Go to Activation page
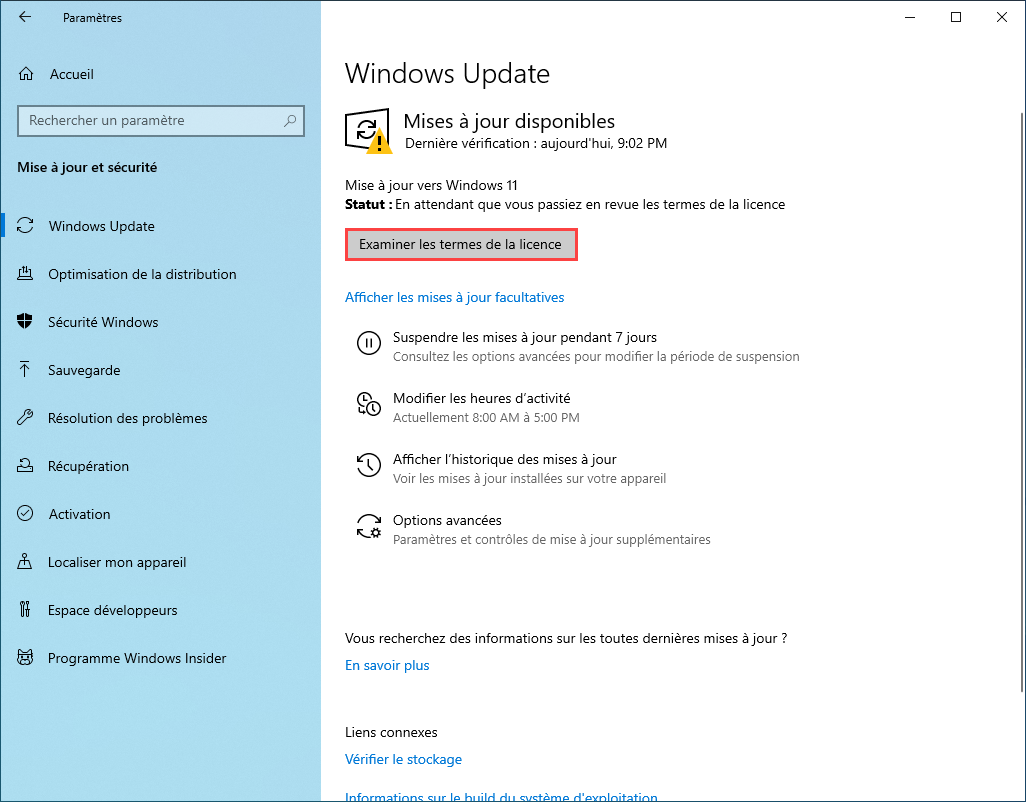1026x802 pixels. tap(79, 514)
